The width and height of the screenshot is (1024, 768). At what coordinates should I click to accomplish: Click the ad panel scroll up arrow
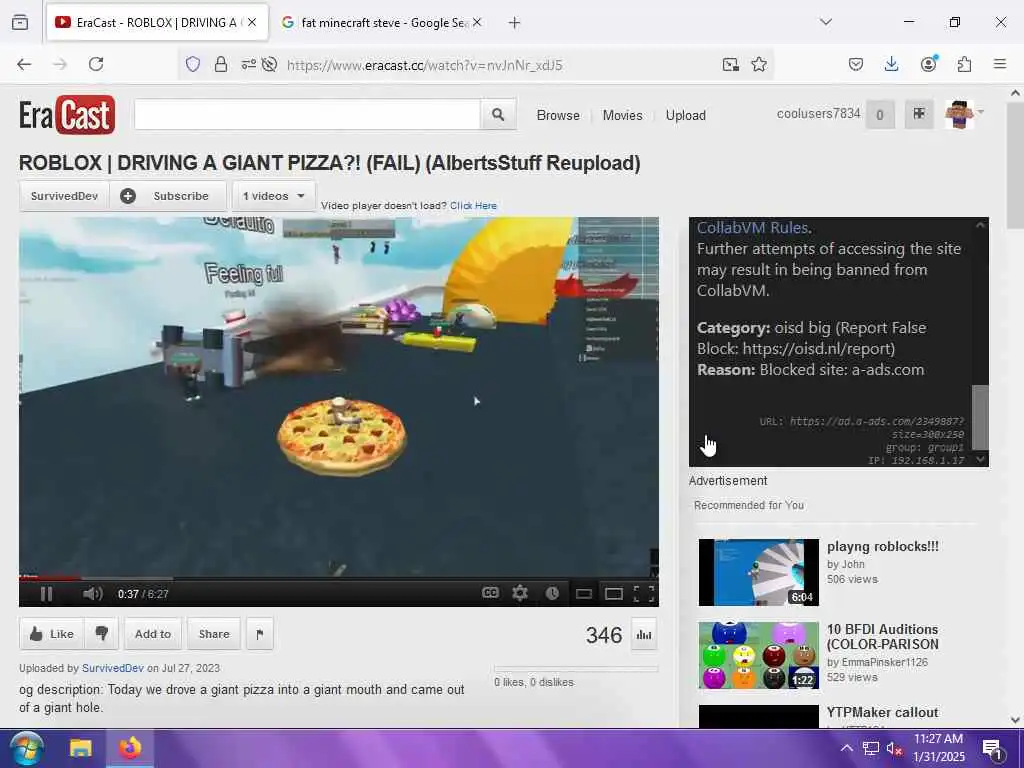pyautogui.click(x=980, y=225)
